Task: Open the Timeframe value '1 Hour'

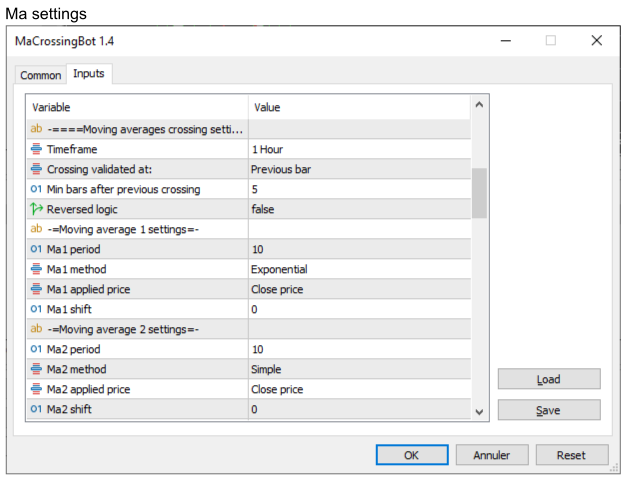Action: click(359, 149)
